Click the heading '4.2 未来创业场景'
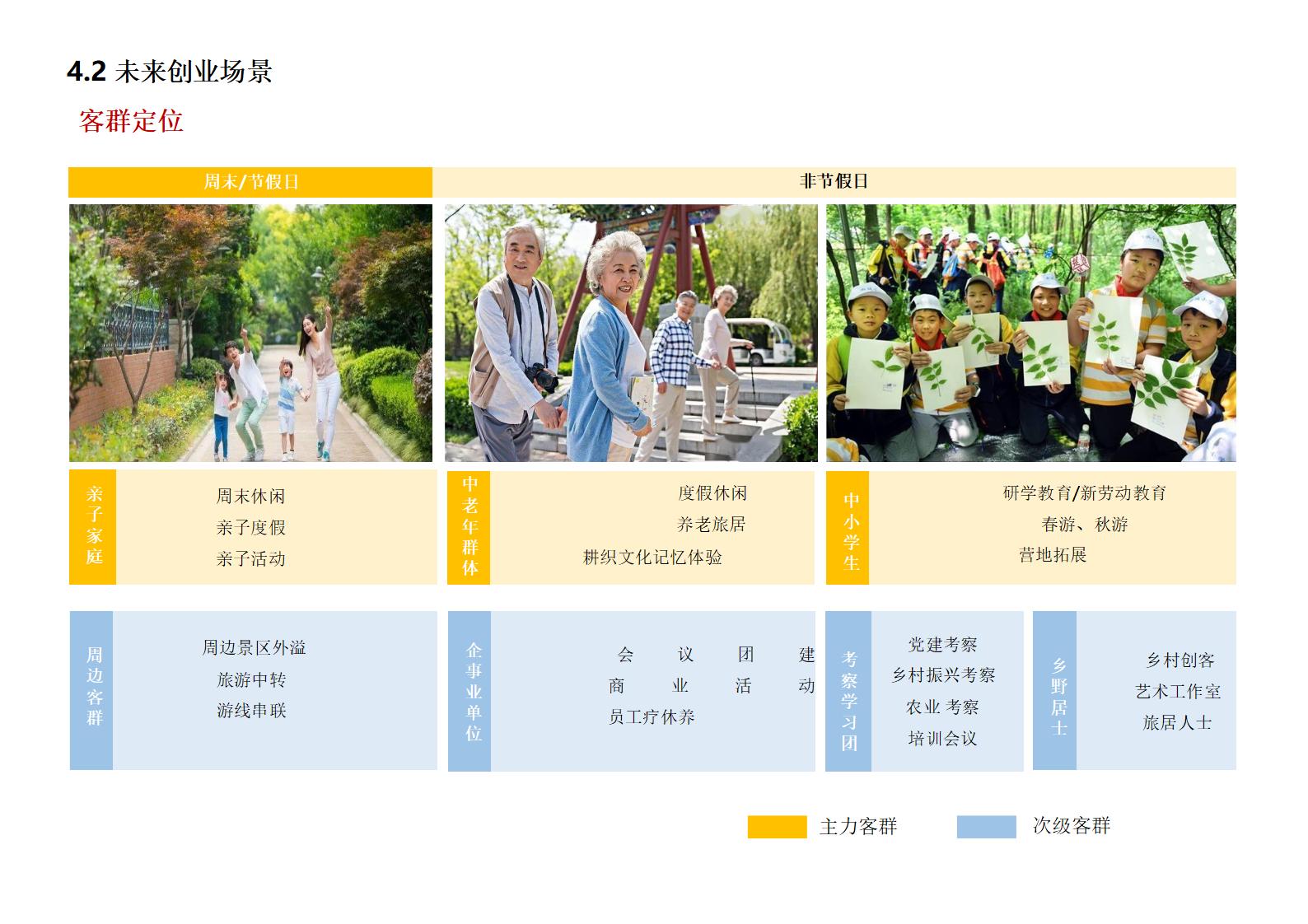The height and width of the screenshot is (924, 1308). [x=170, y=72]
